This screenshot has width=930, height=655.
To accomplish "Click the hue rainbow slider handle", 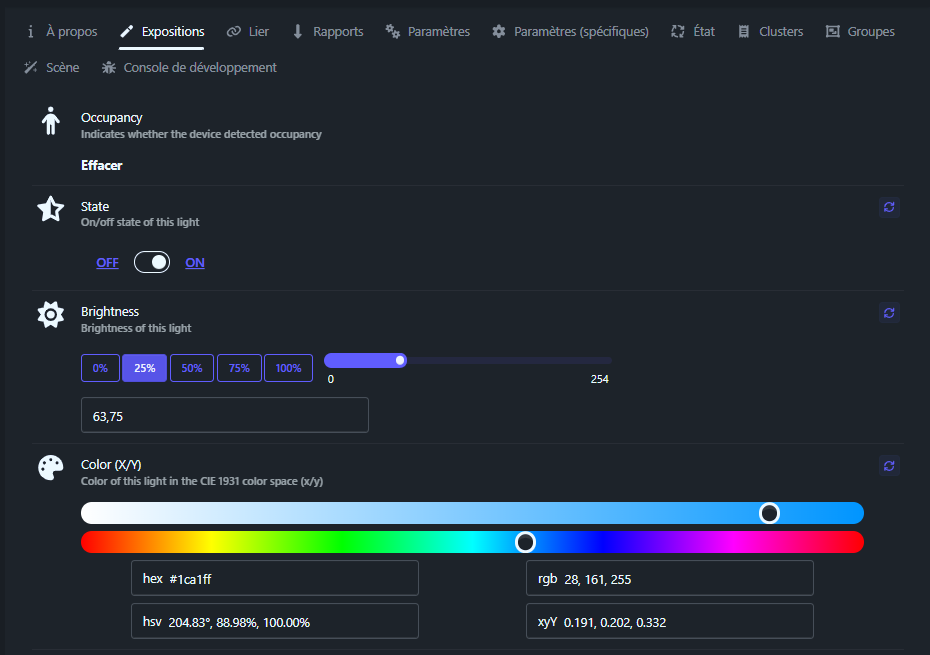I will point(525,541).
